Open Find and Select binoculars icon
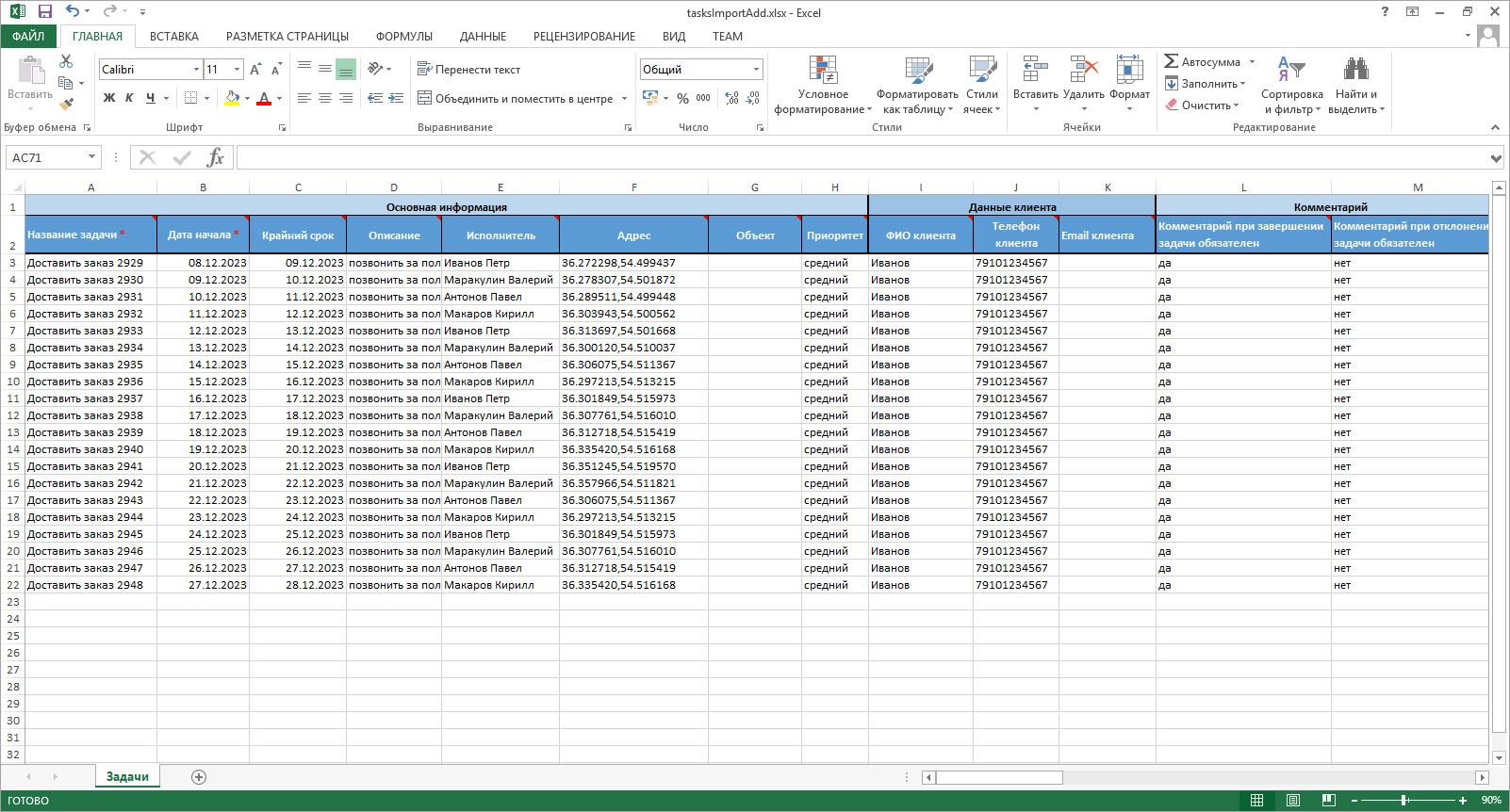 1355,71
